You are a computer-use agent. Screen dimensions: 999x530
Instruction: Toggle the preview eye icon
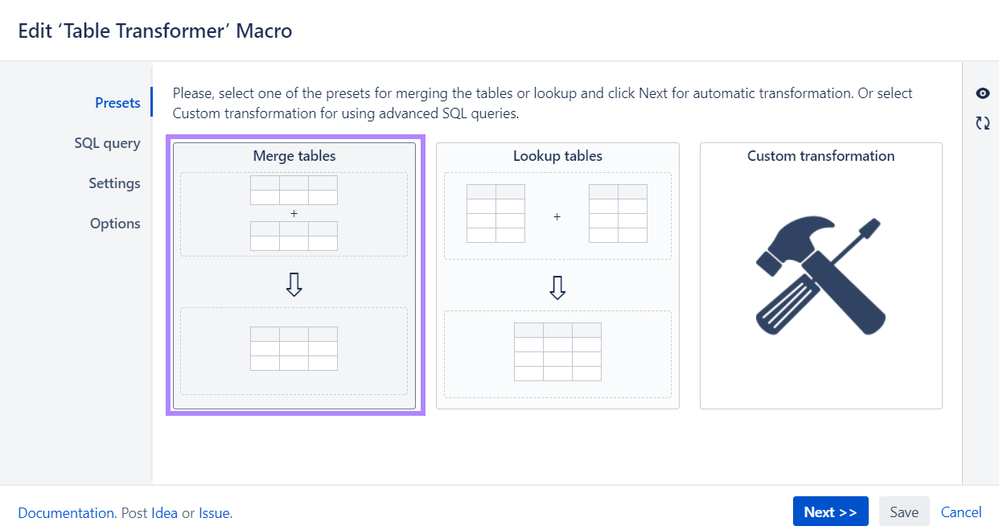pos(982,94)
